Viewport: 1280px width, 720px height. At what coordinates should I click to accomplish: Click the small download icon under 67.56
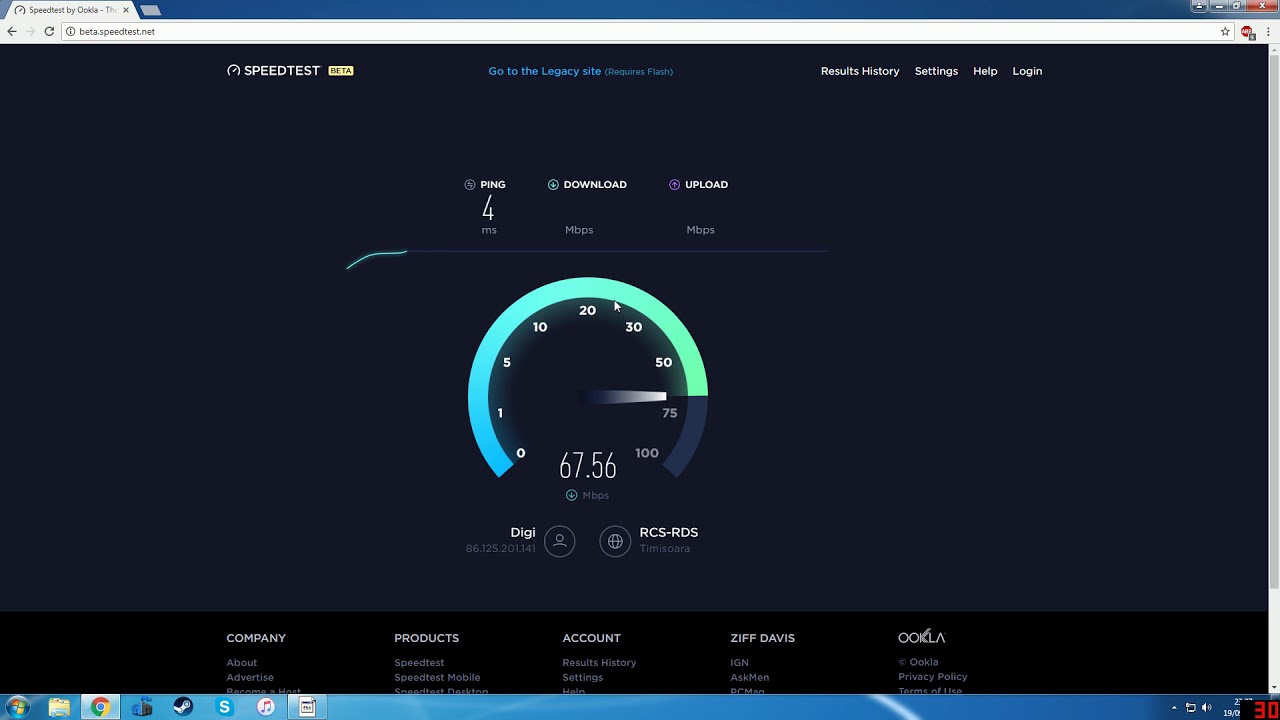572,495
